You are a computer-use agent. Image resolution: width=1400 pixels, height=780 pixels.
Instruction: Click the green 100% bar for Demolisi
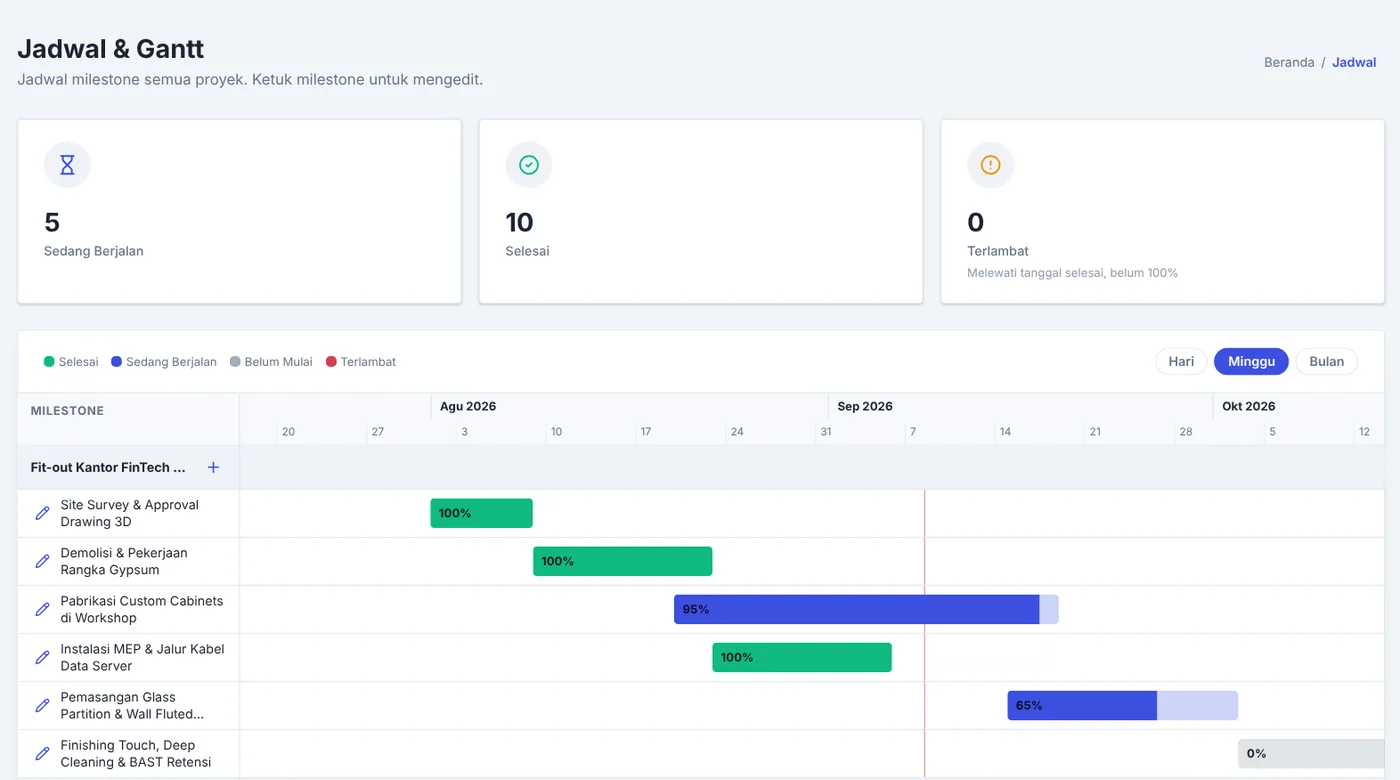(622, 561)
